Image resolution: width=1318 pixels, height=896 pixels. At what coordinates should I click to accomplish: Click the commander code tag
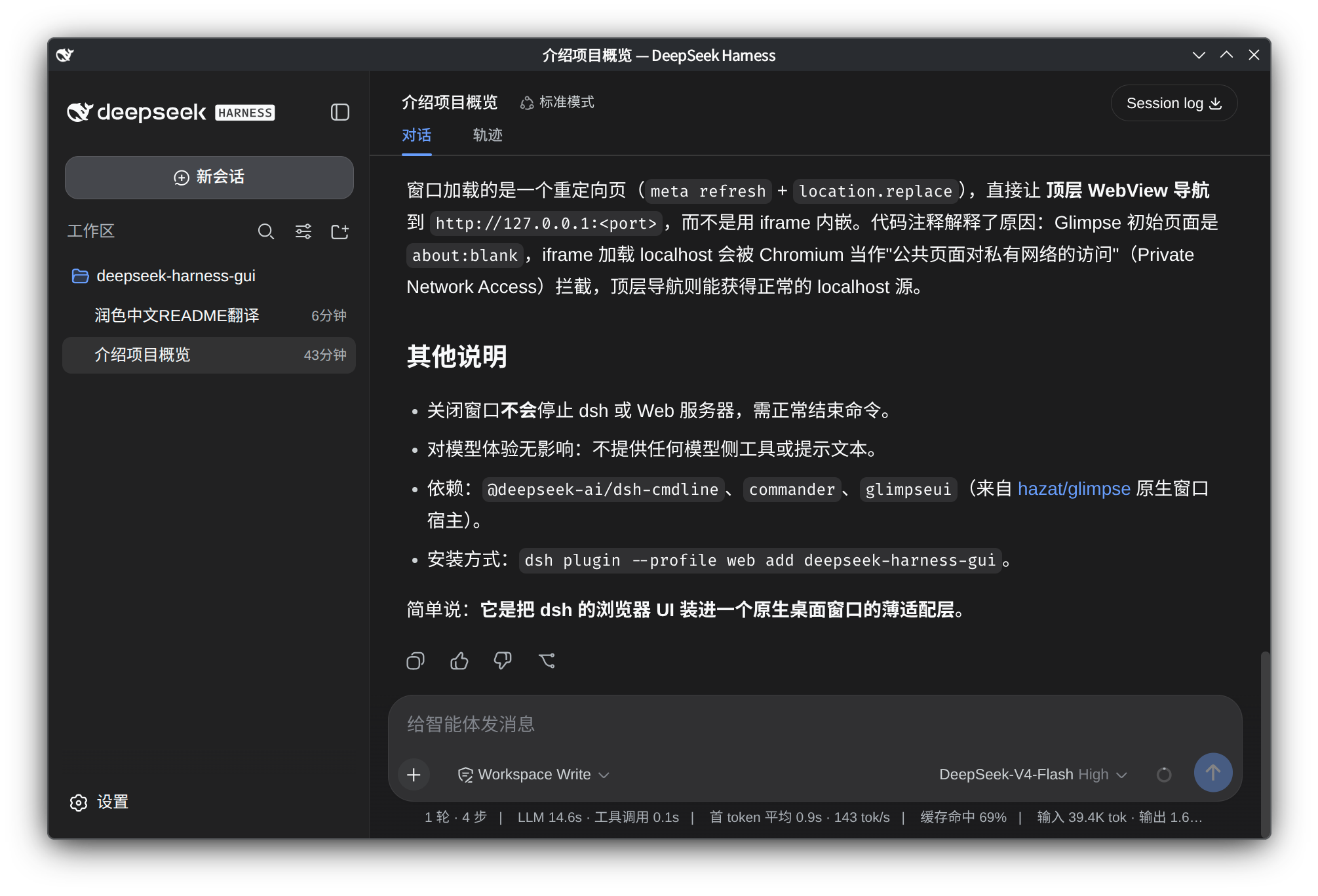[792, 490]
